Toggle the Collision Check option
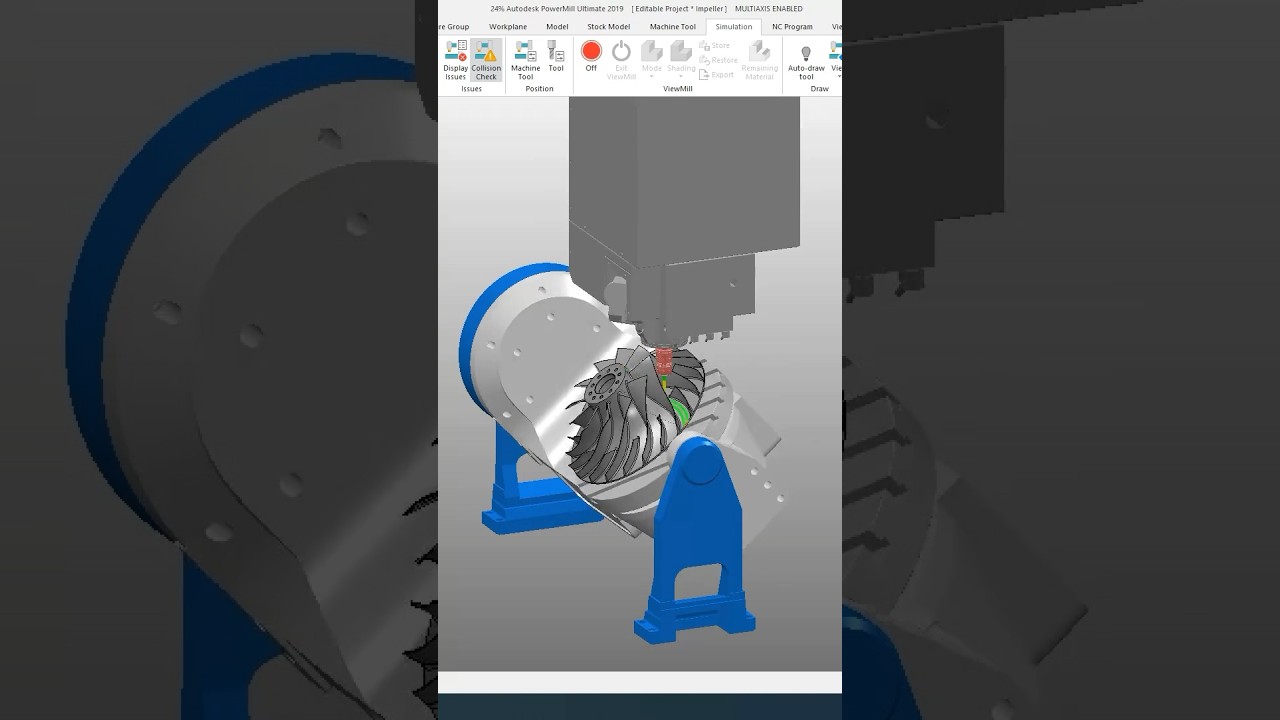The image size is (1280, 720). [x=486, y=60]
